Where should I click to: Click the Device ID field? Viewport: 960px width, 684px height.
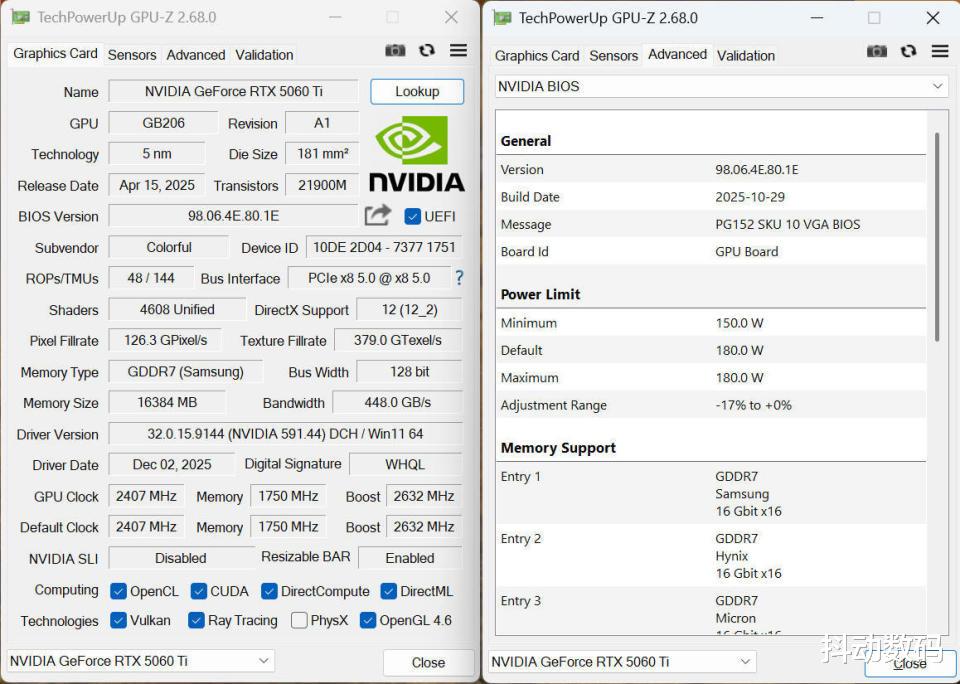[x=384, y=247]
